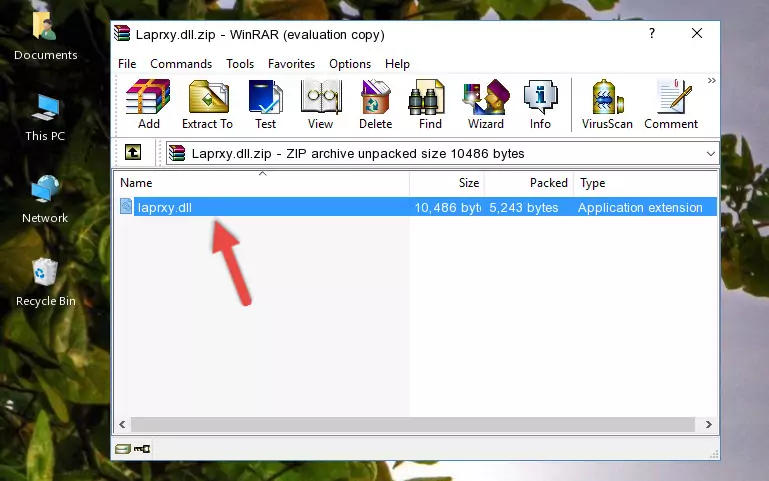Viewport: 769px width, 481px height.
Task: Click the key password icon in status bar
Action: 142,449
